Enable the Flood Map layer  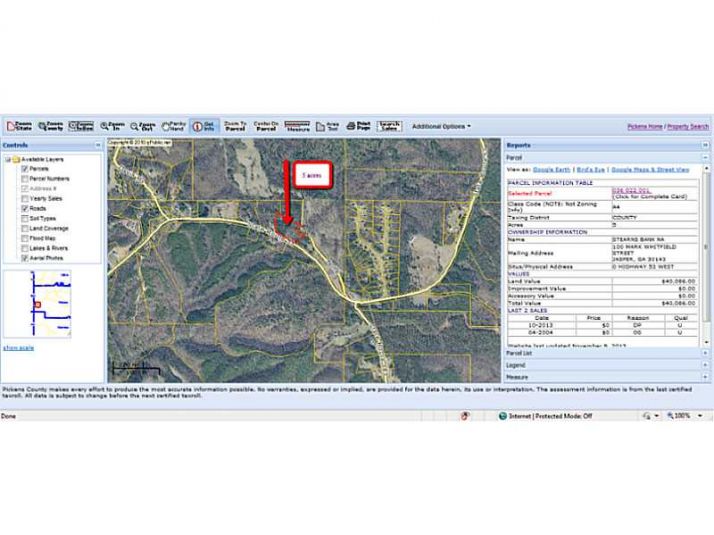[25, 238]
